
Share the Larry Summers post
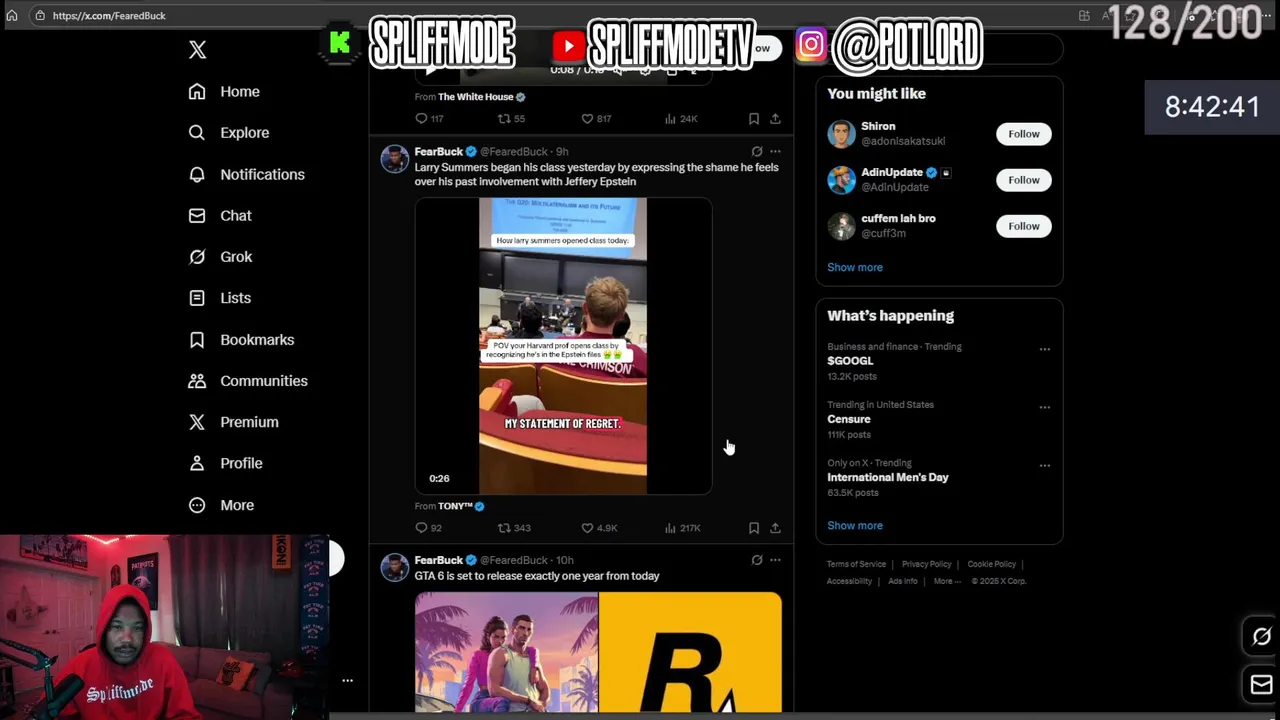(775, 528)
